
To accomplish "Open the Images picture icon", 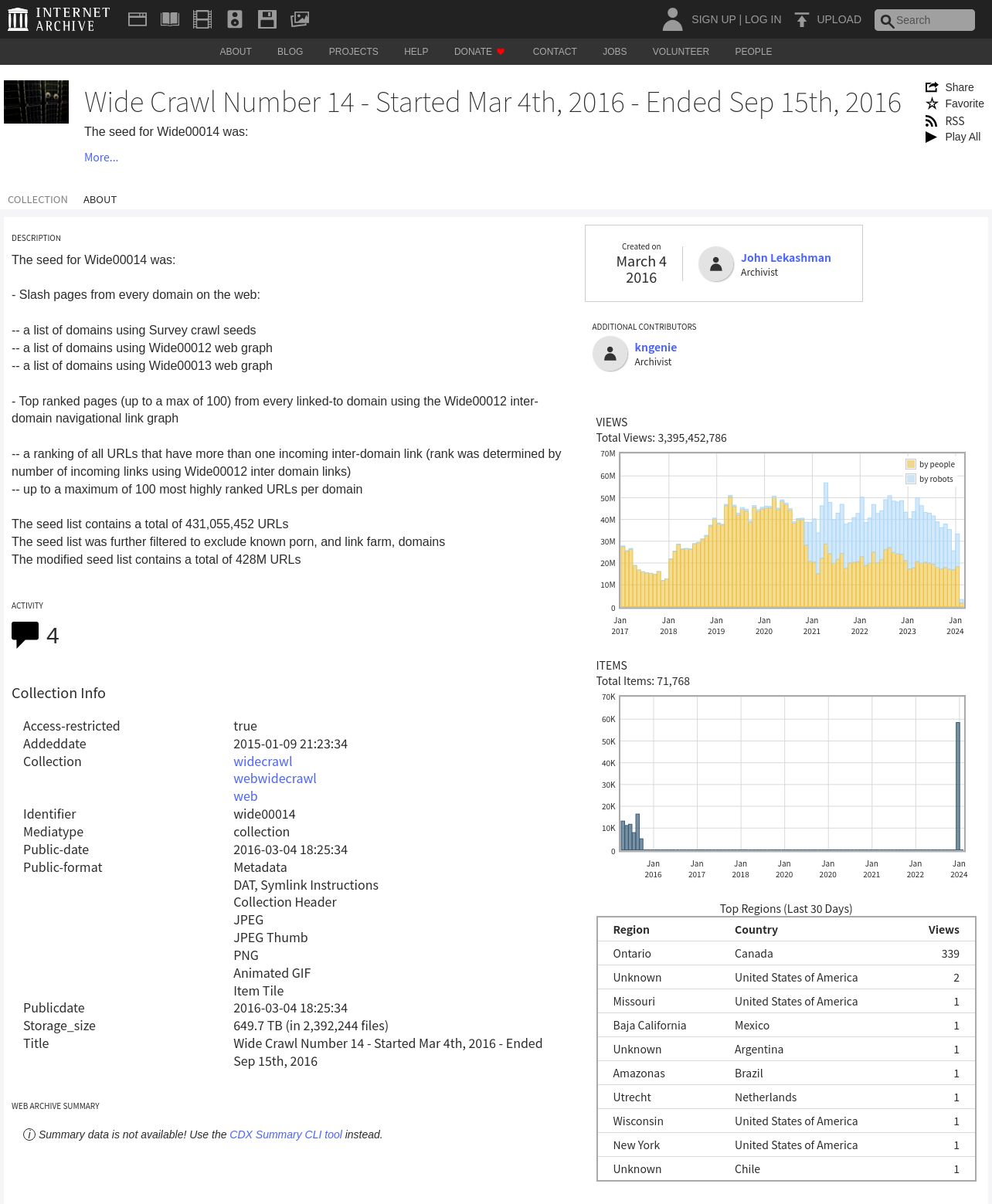I will [x=300, y=19].
